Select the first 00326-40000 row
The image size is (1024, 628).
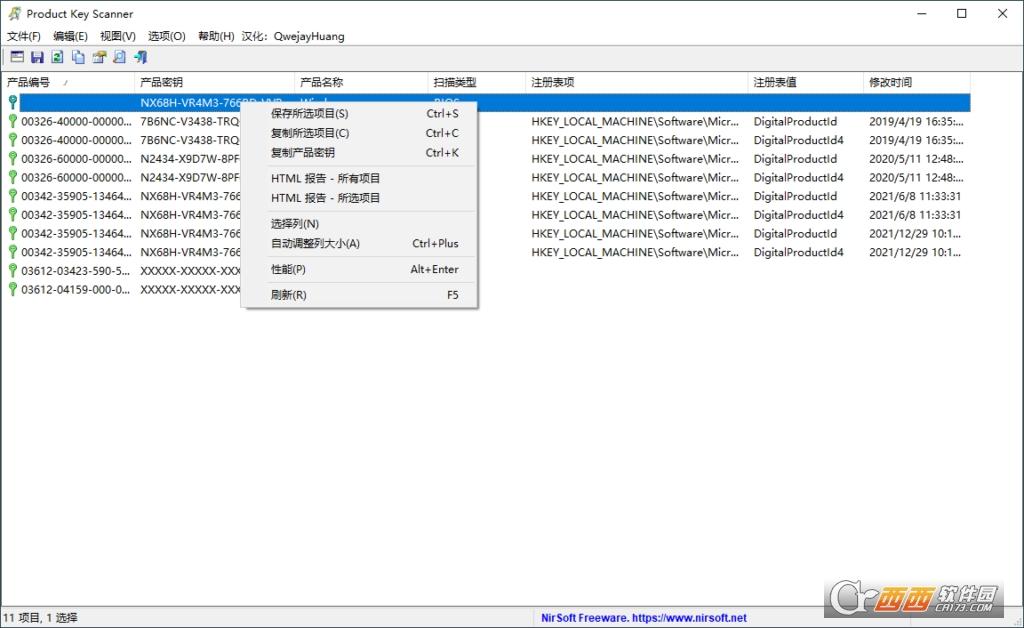click(x=75, y=121)
